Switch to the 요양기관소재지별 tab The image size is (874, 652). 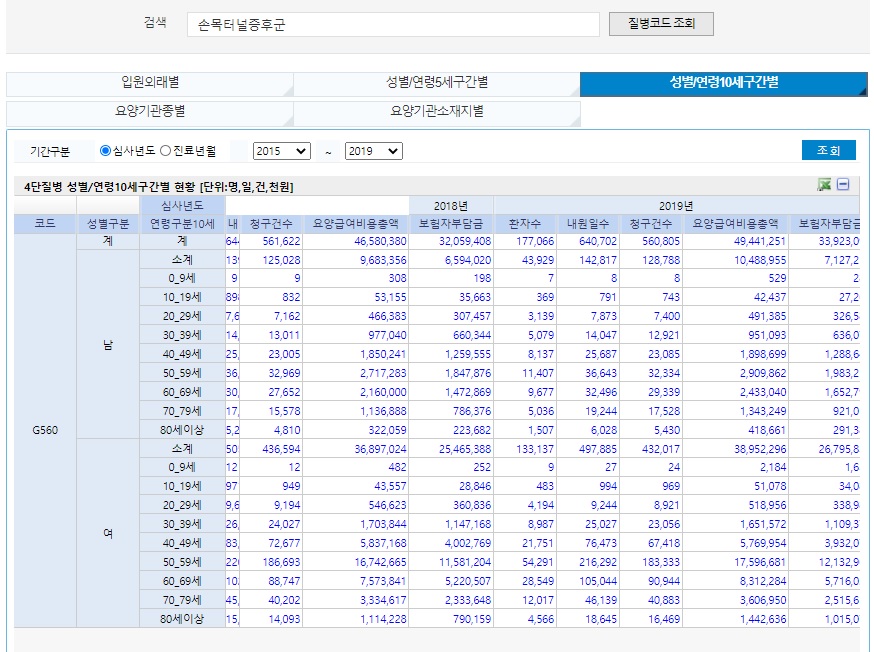[x=437, y=112]
